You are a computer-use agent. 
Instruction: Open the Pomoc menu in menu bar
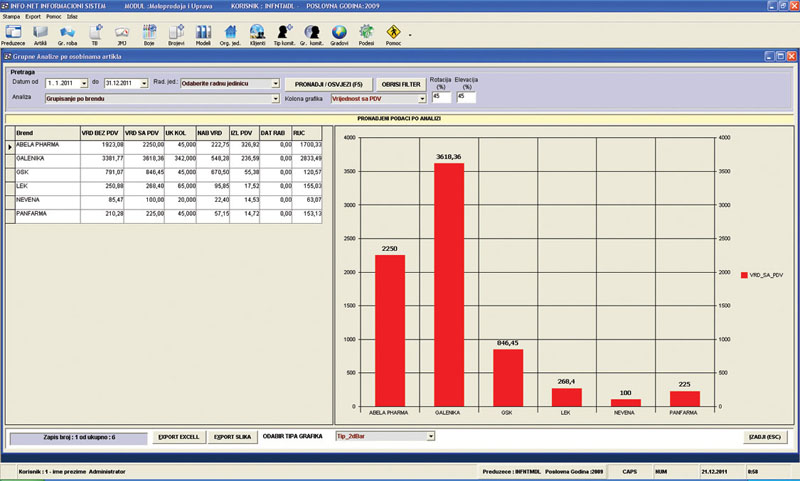tap(54, 16)
